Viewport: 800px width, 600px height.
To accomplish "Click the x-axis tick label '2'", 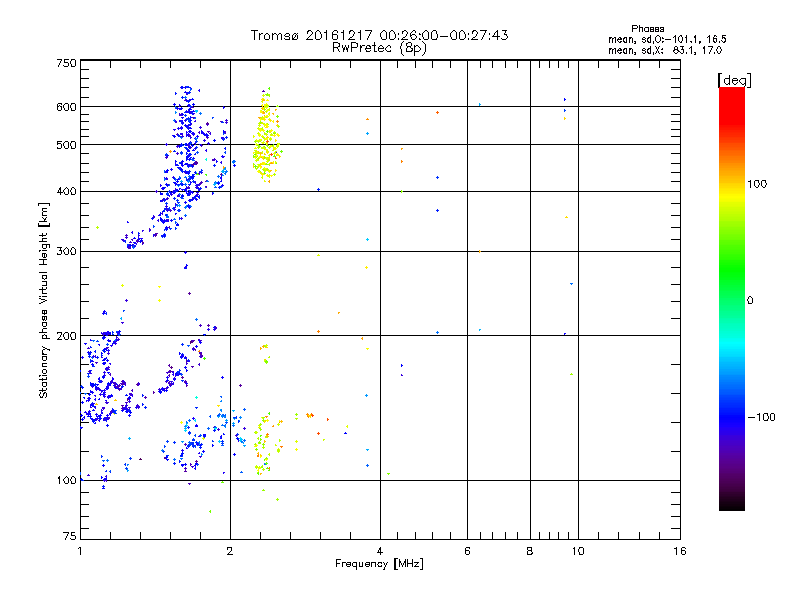I will tap(230, 551).
